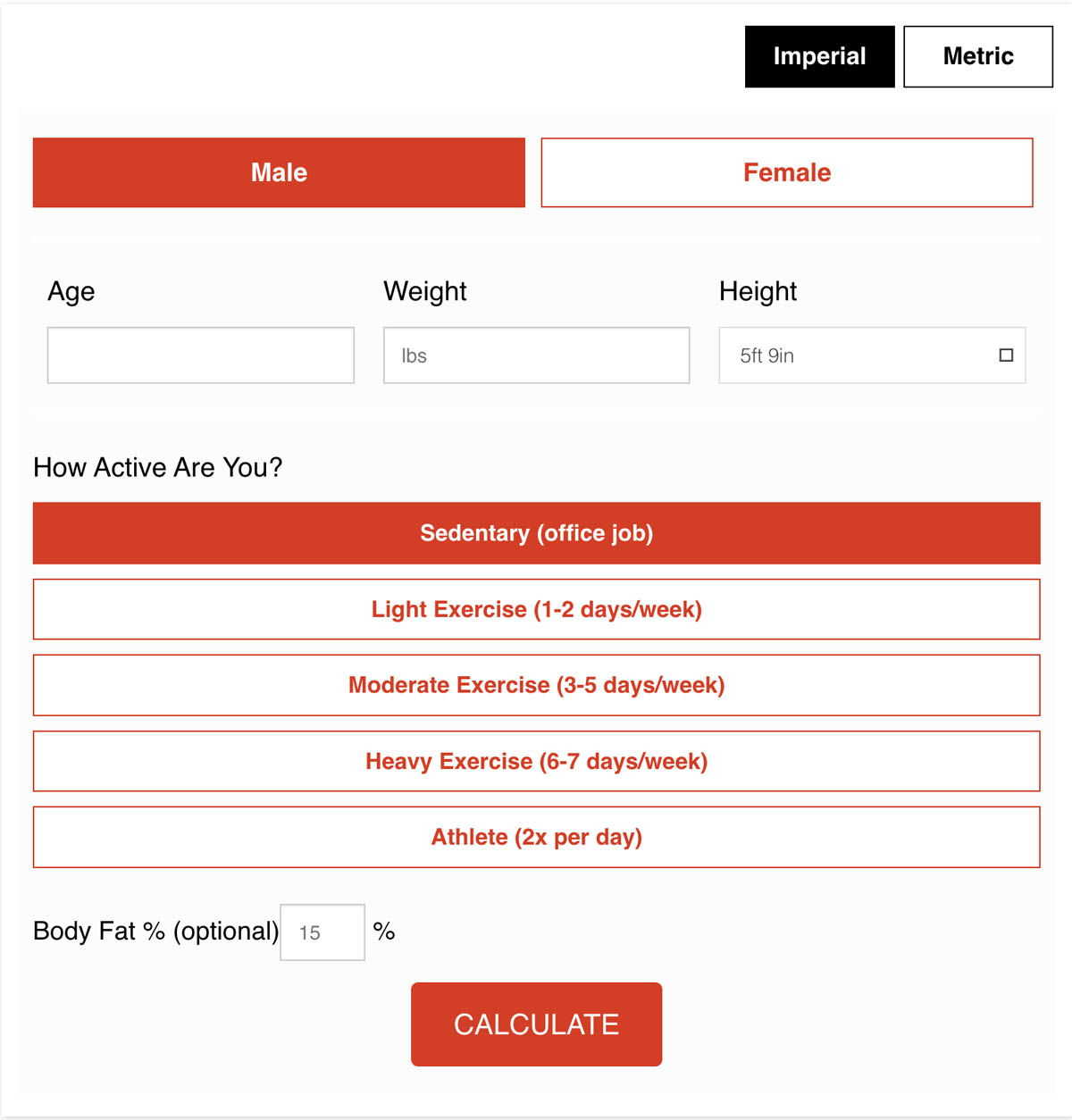This screenshot has height=1120, width=1072.
Task: Click the Body Fat percentage input box
Action: [x=322, y=932]
